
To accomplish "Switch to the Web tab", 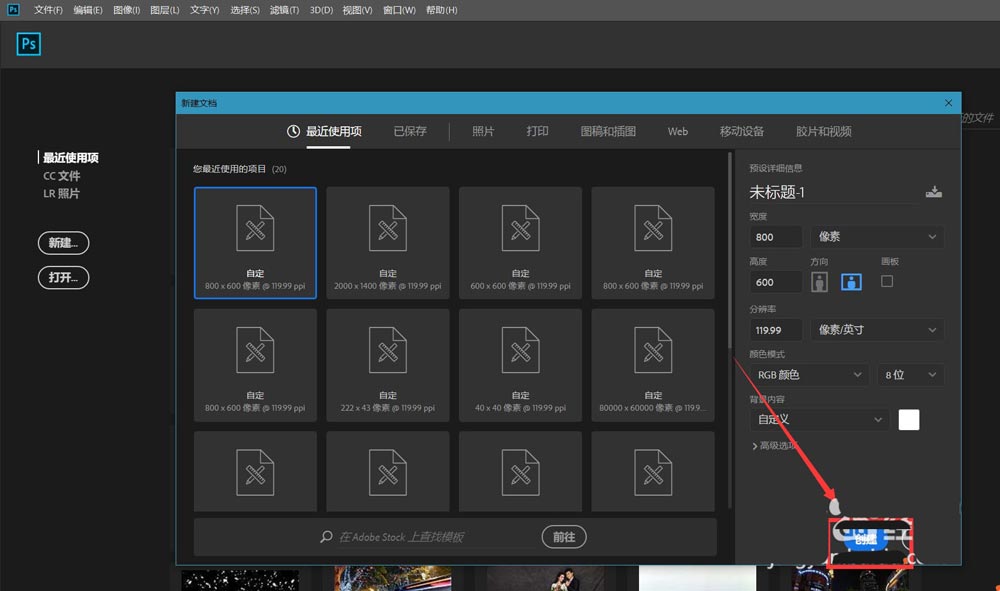I will click(677, 131).
